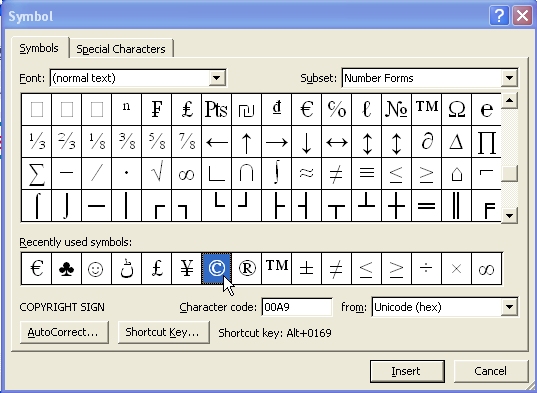This screenshot has width=537, height=393.
Task: Choose the smiley face ☺ recent symbol
Action: point(96,269)
